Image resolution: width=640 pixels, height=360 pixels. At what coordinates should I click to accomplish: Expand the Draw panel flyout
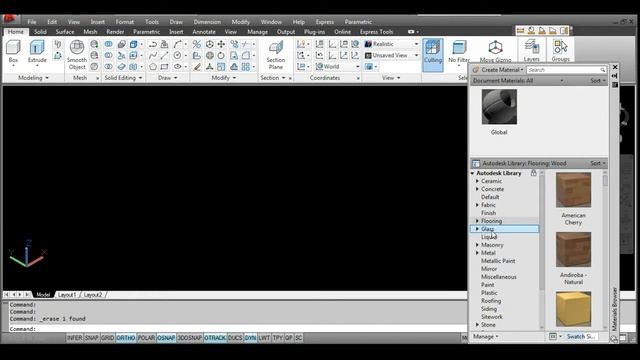click(x=168, y=78)
